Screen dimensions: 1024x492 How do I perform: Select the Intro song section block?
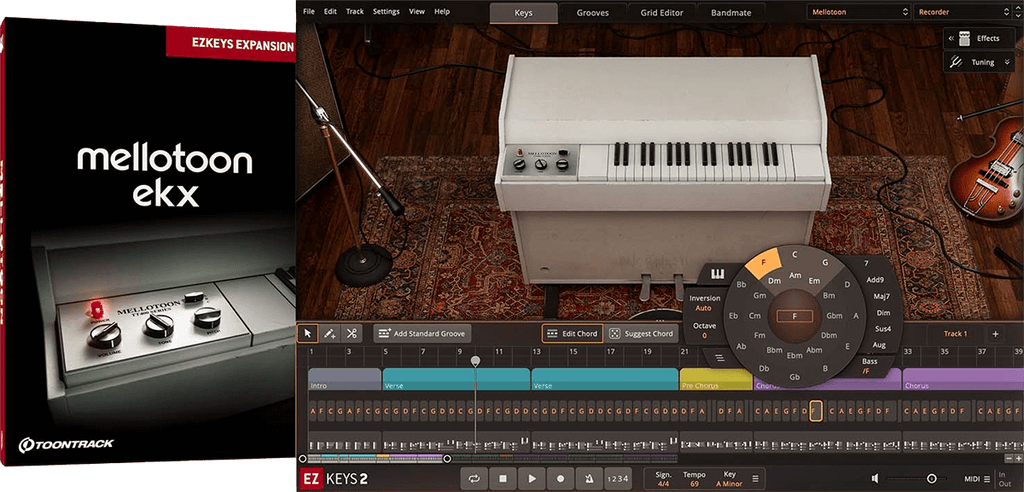click(x=345, y=379)
